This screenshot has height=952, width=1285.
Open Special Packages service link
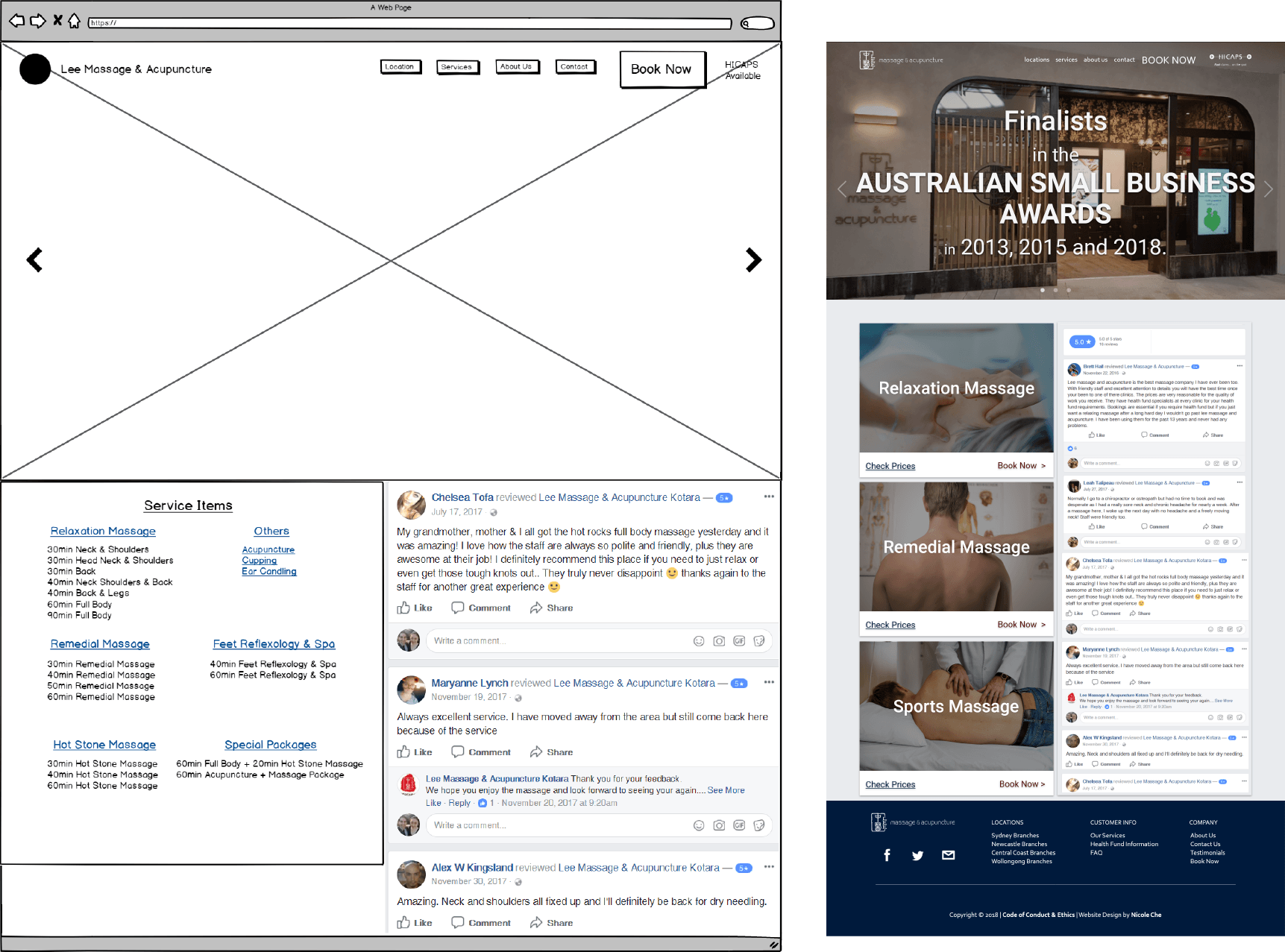(x=270, y=745)
